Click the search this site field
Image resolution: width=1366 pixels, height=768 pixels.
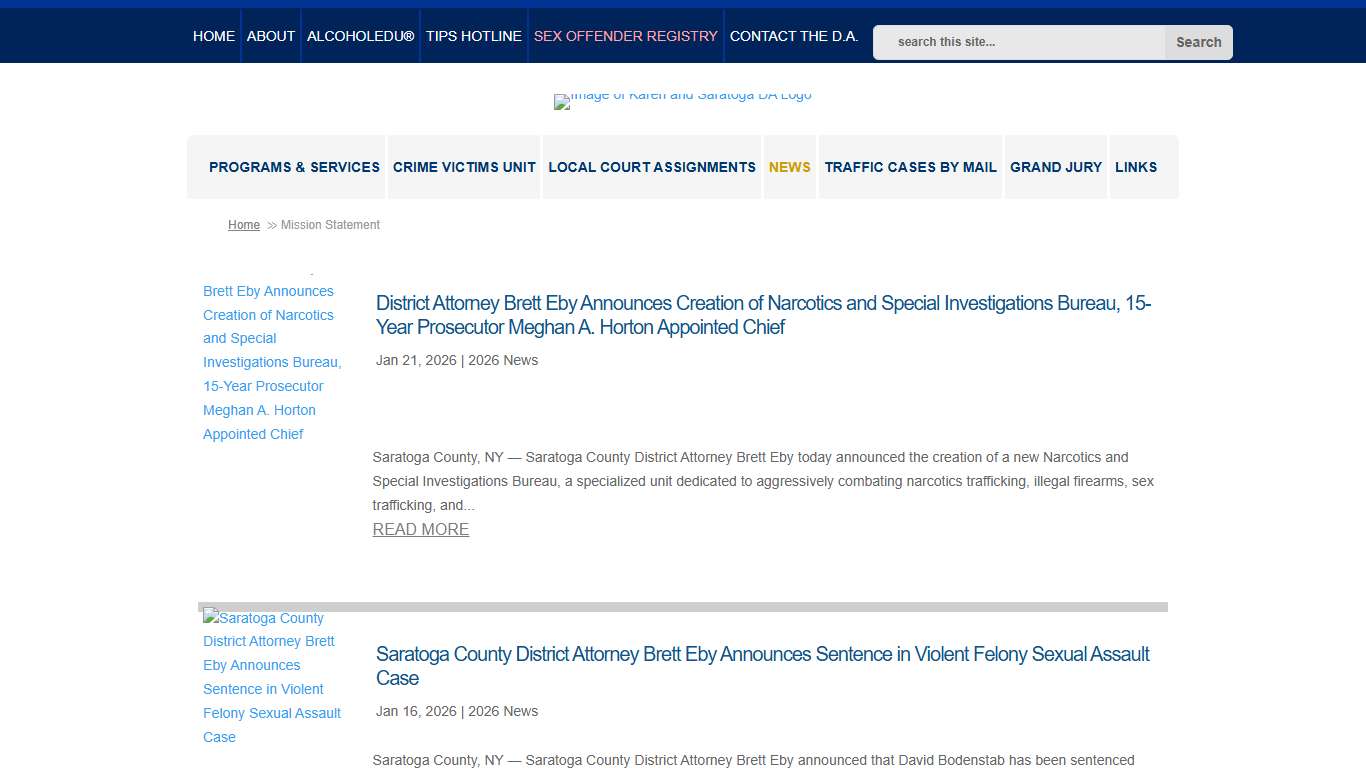click(1020, 42)
